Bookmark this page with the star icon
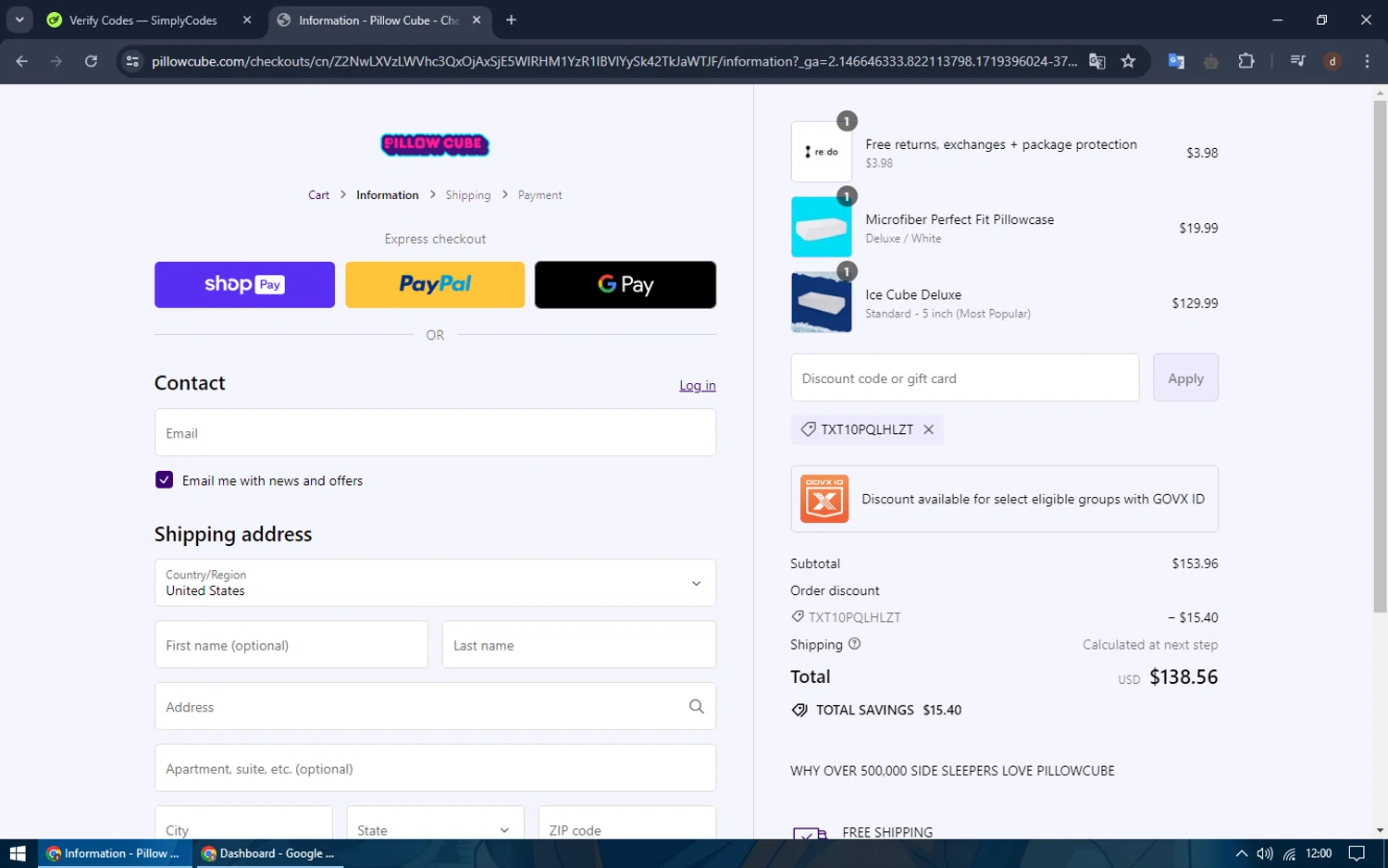 (x=1128, y=61)
